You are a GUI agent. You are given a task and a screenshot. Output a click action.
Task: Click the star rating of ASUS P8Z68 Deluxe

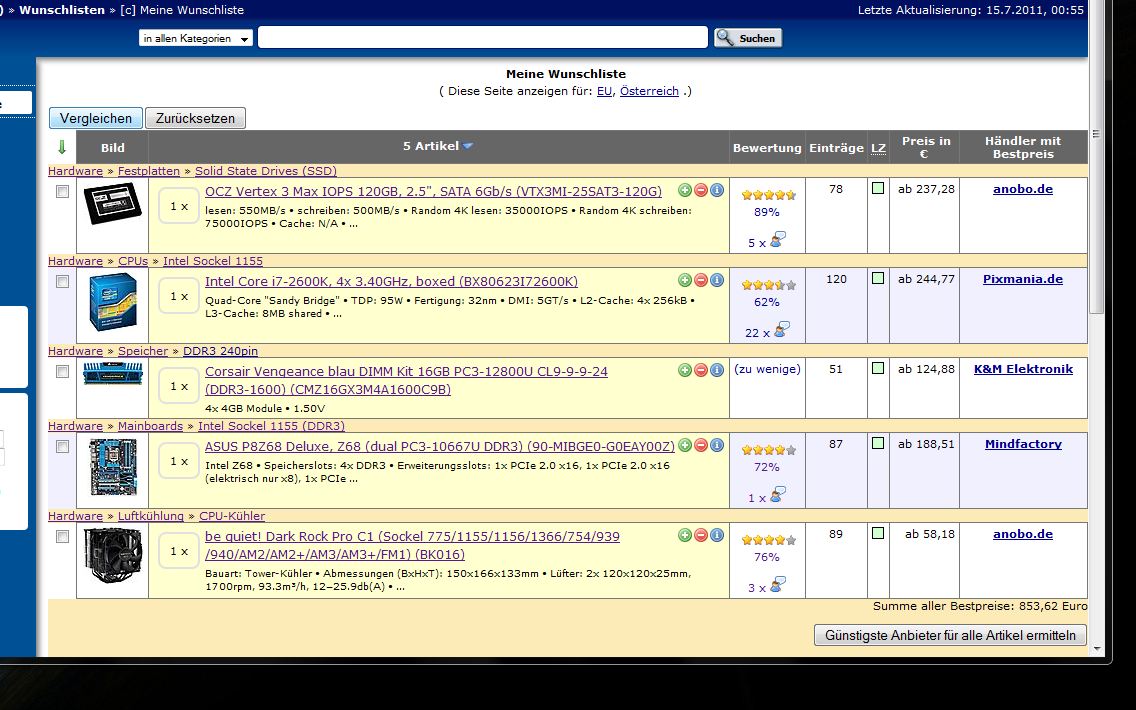[x=768, y=450]
